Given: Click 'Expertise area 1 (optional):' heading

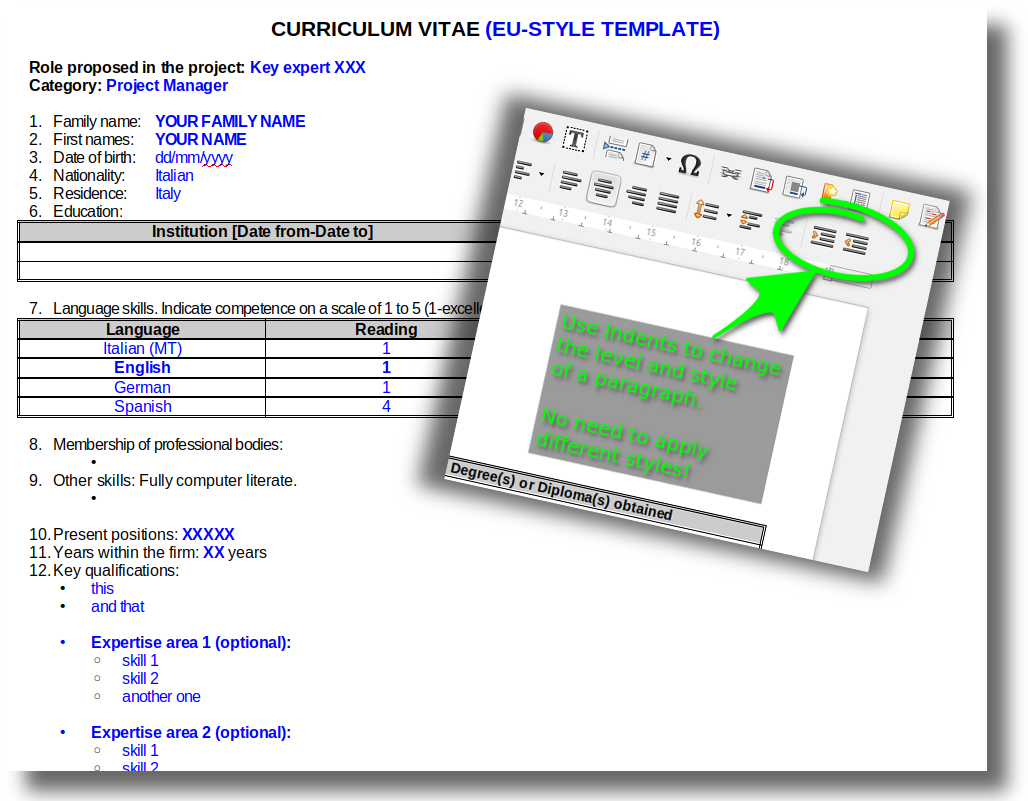Looking at the screenshot, I should coord(191,642).
